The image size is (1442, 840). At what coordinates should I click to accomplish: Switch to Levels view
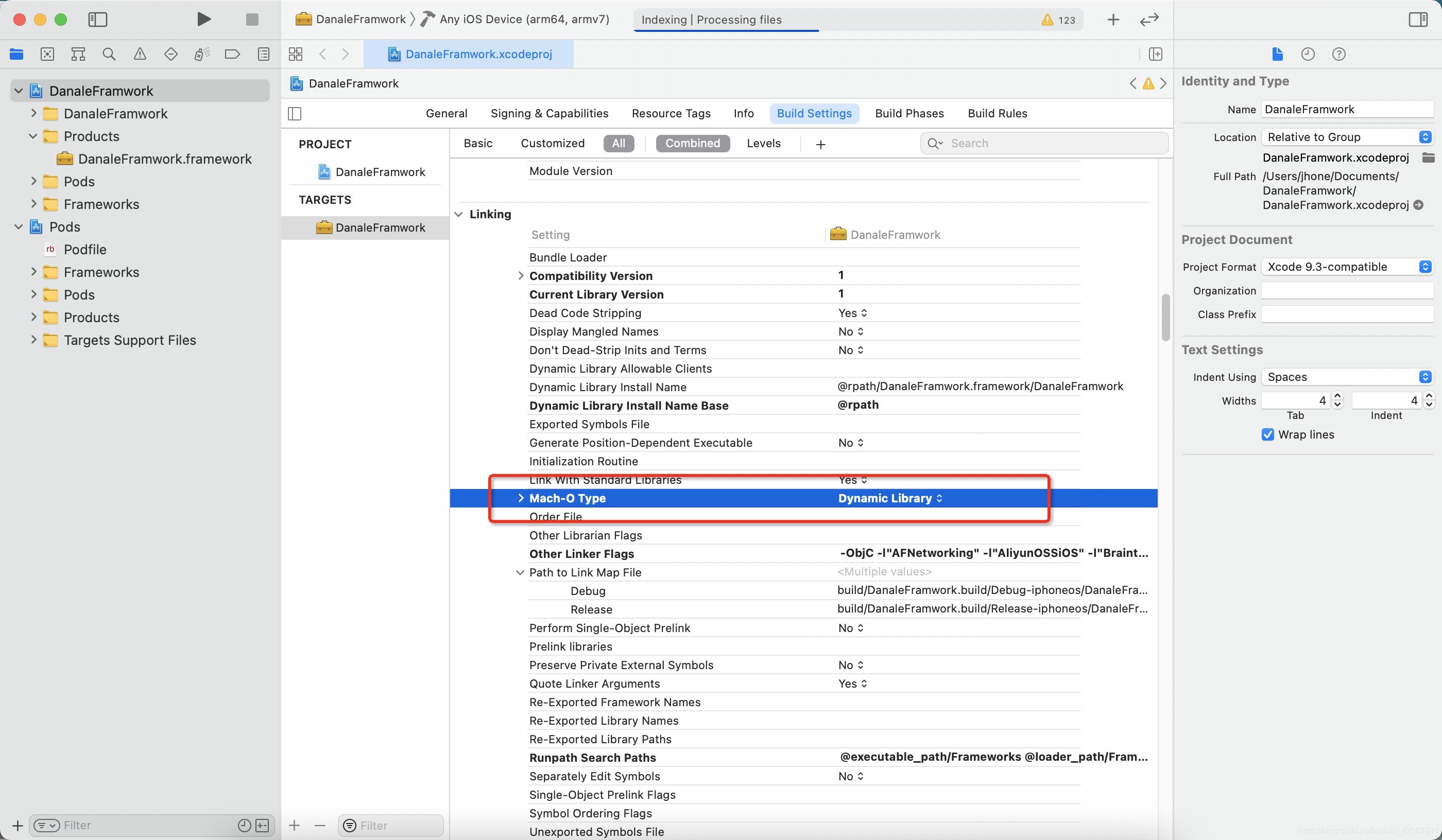click(x=763, y=144)
